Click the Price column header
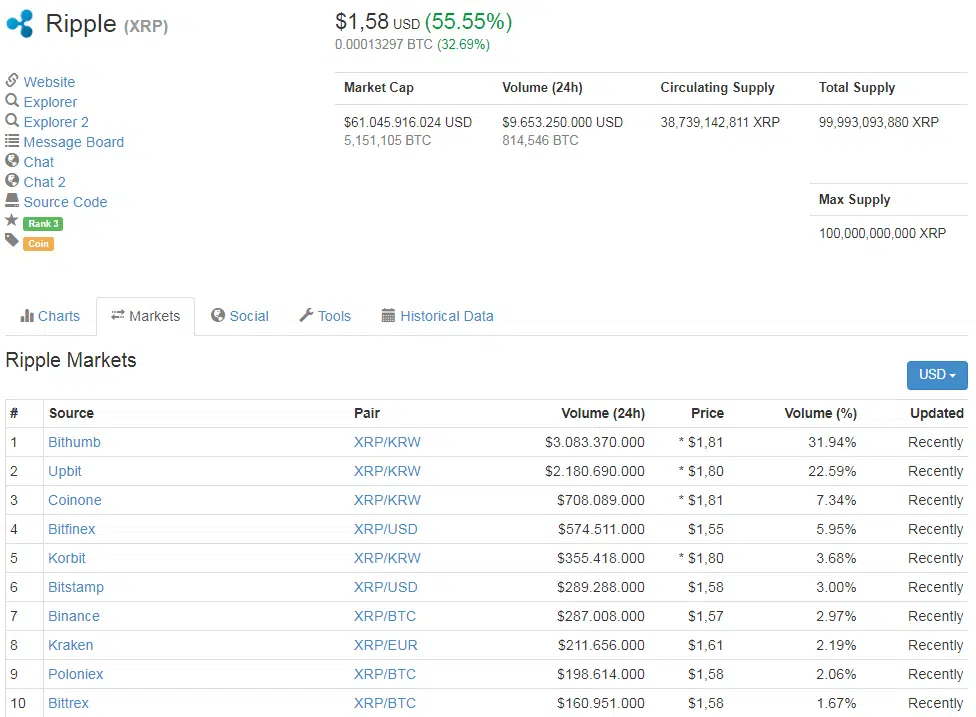The height and width of the screenshot is (717, 976). point(707,413)
